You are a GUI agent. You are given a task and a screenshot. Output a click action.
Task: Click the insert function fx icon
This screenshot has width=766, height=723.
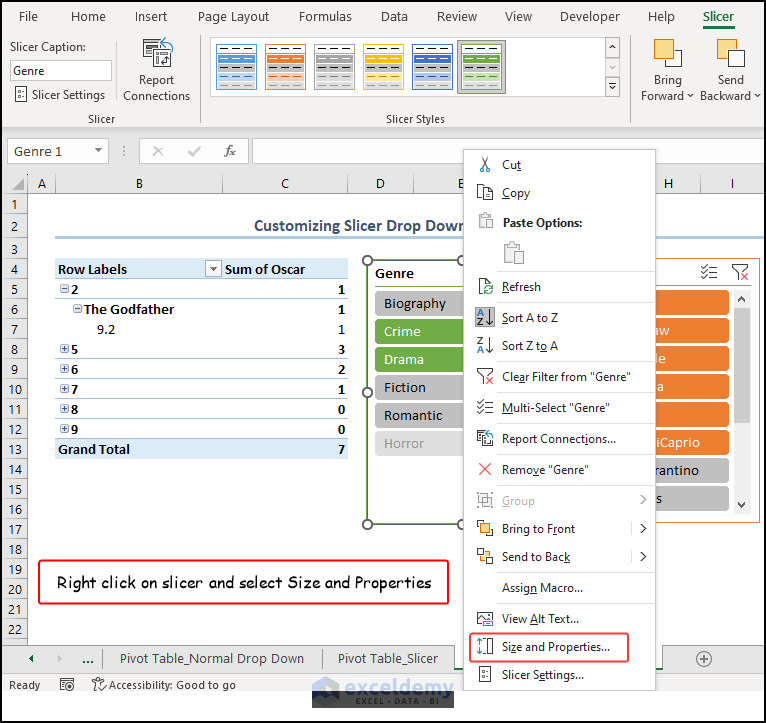pos(230,151)
